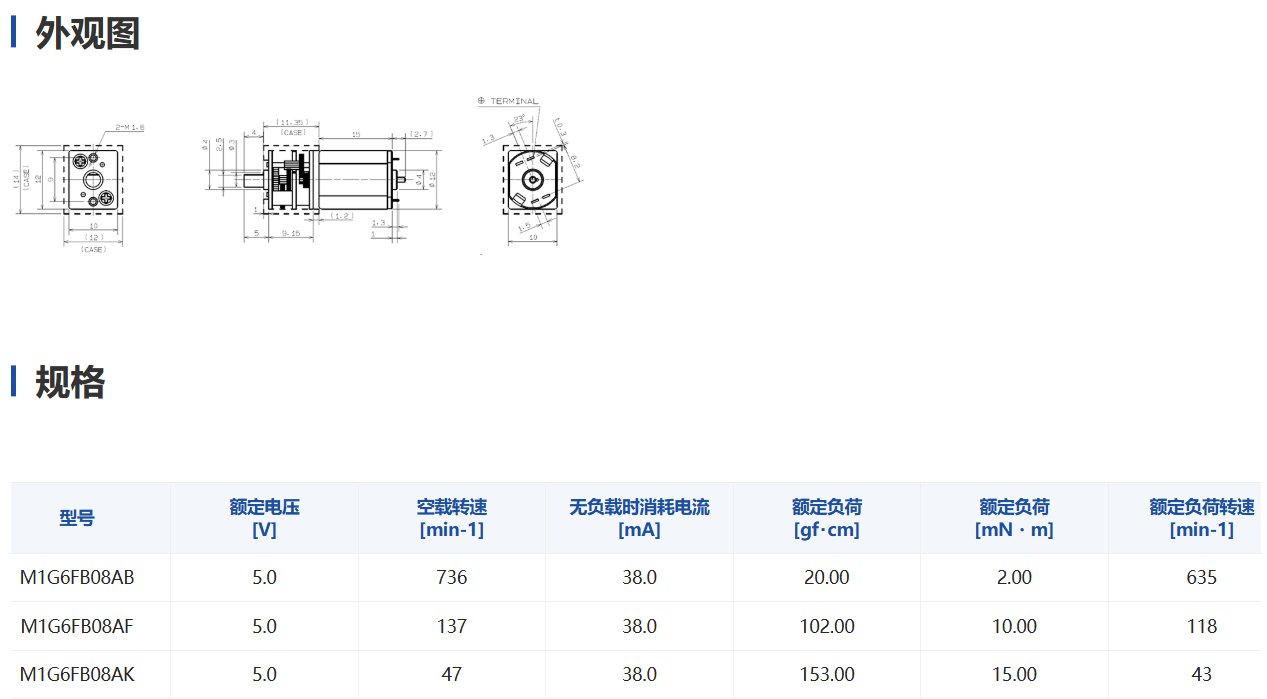The image size is (1267, 699).
Task: Click the rated load value 15.00
Action: 1014,674
